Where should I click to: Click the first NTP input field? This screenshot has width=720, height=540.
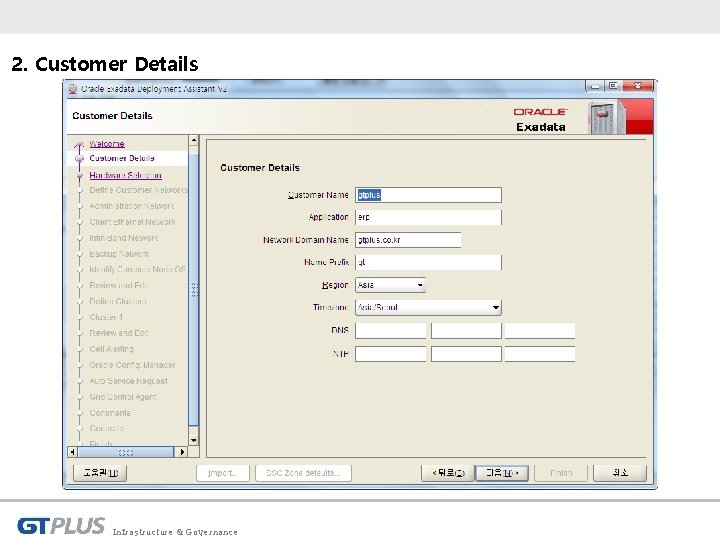tap(391, 354)
